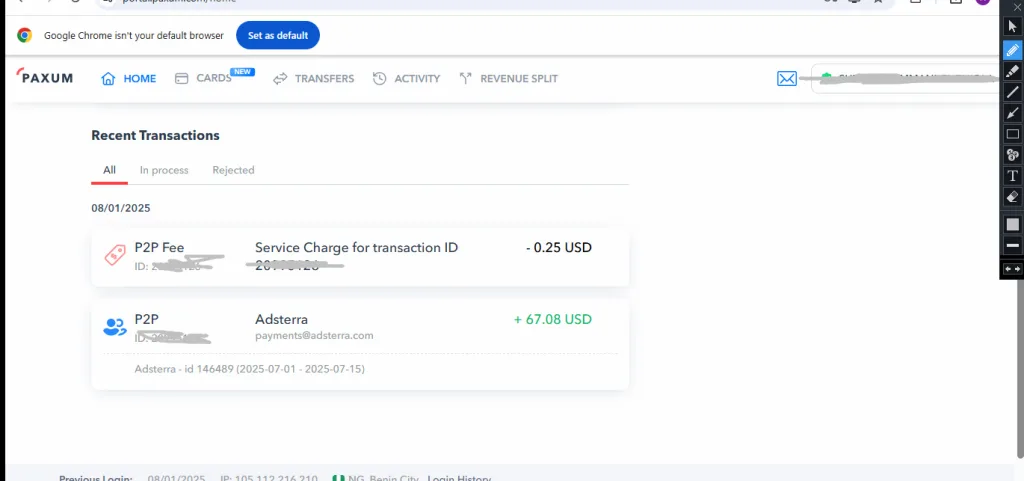Viewport: 1024px width, 481px height.
Task: Expand the annotation toolbar with arrows
Action: (x=1012, y=269)
